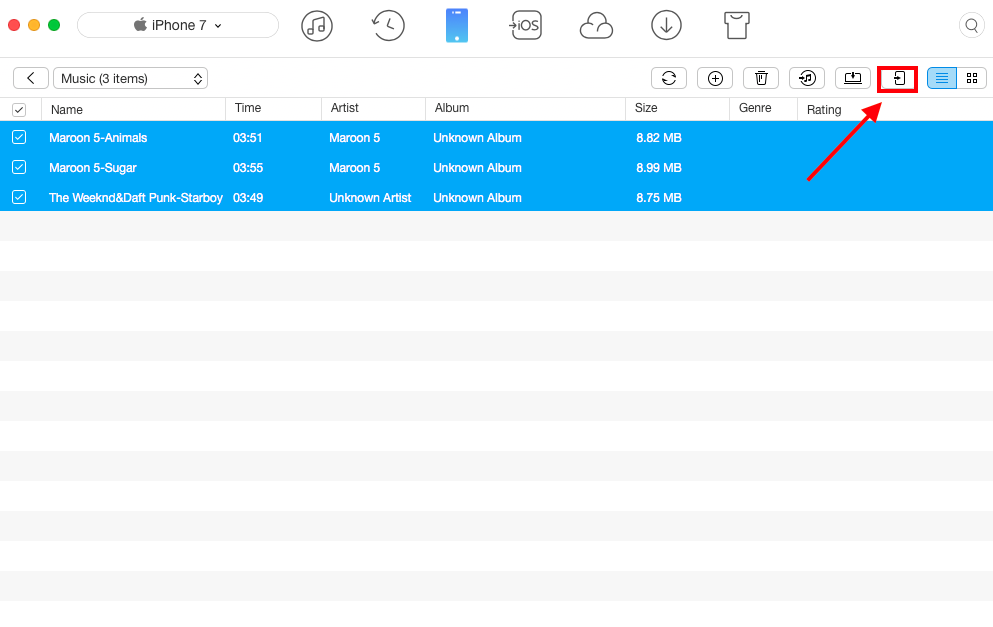
Task: Click Unknown Album in Animals row
Action: tap(478, 137)
